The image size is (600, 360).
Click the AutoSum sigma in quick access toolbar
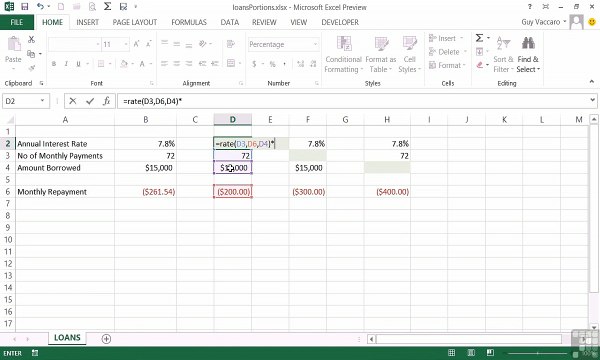pos(108,7)
